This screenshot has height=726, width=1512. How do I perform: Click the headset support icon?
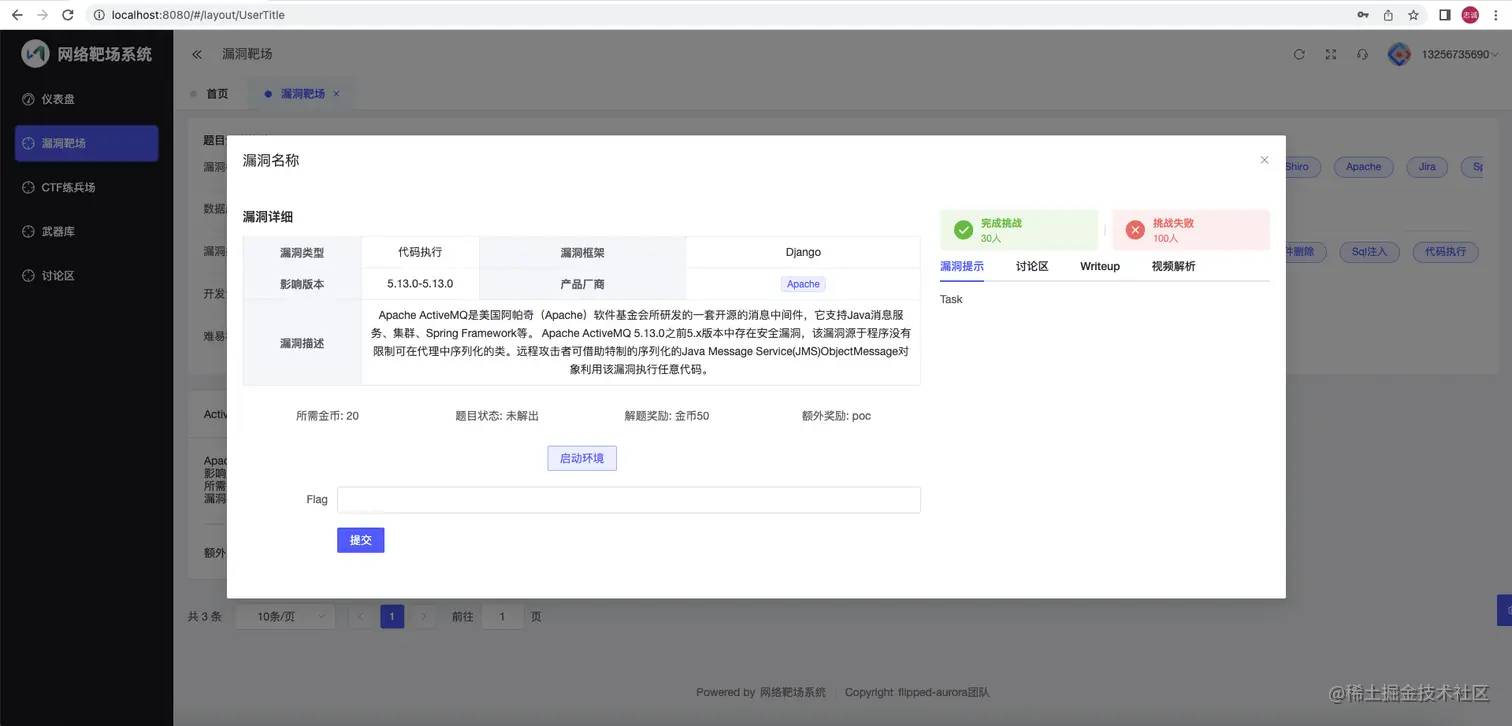[1362, 54]
